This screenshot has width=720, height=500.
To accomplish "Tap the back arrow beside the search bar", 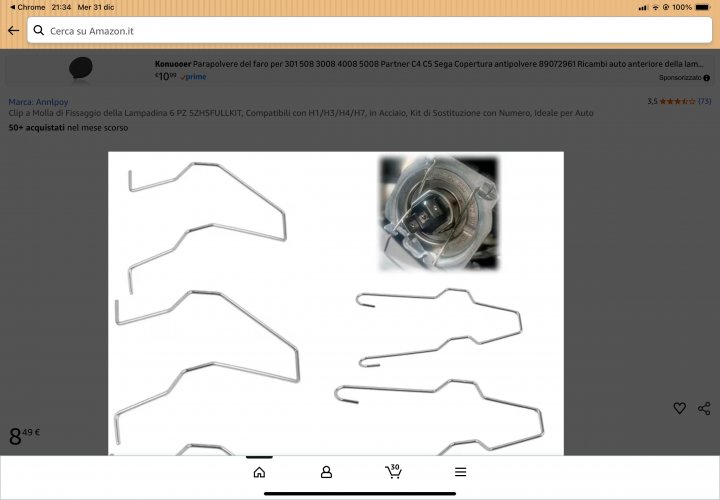I will [13, 31].
